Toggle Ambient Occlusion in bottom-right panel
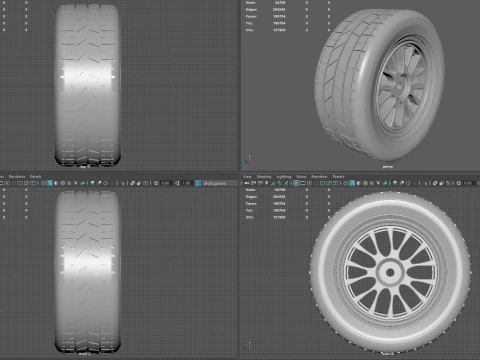 pyautogui.click(x=395, y=183)
